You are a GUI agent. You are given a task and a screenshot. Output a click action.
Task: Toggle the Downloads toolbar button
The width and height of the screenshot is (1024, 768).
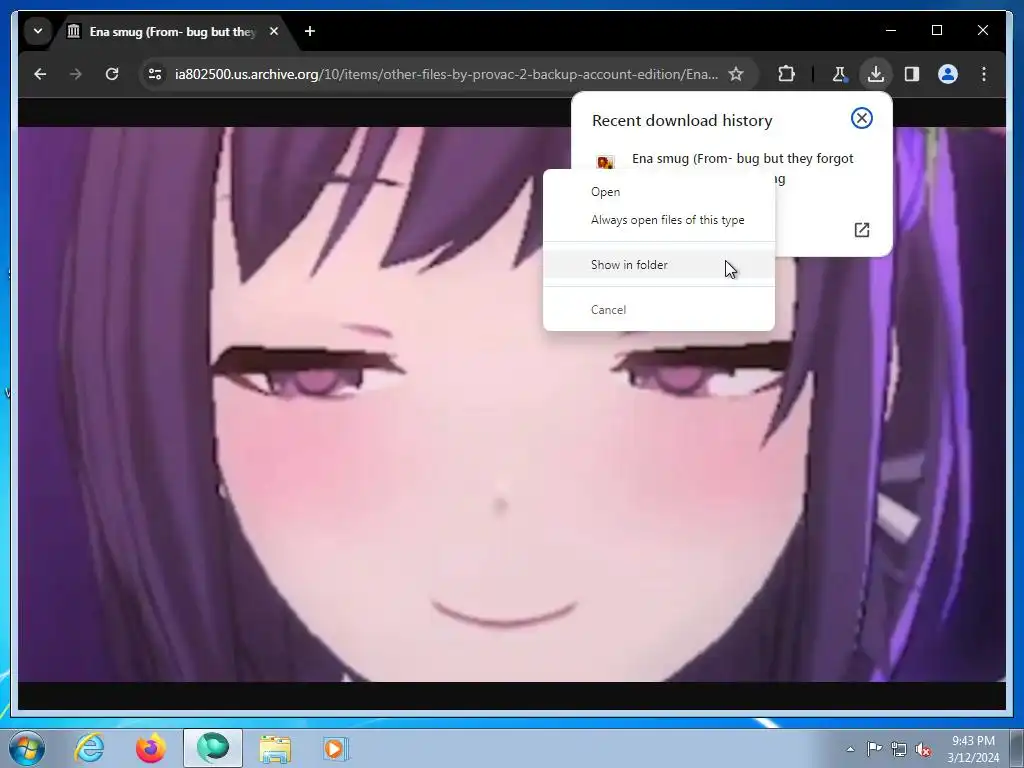pos(876,74)
